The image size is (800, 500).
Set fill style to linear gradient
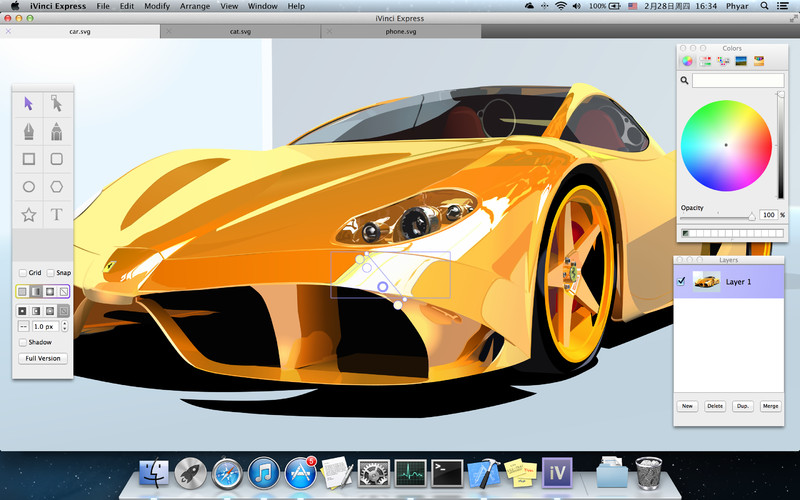[36, 292]
